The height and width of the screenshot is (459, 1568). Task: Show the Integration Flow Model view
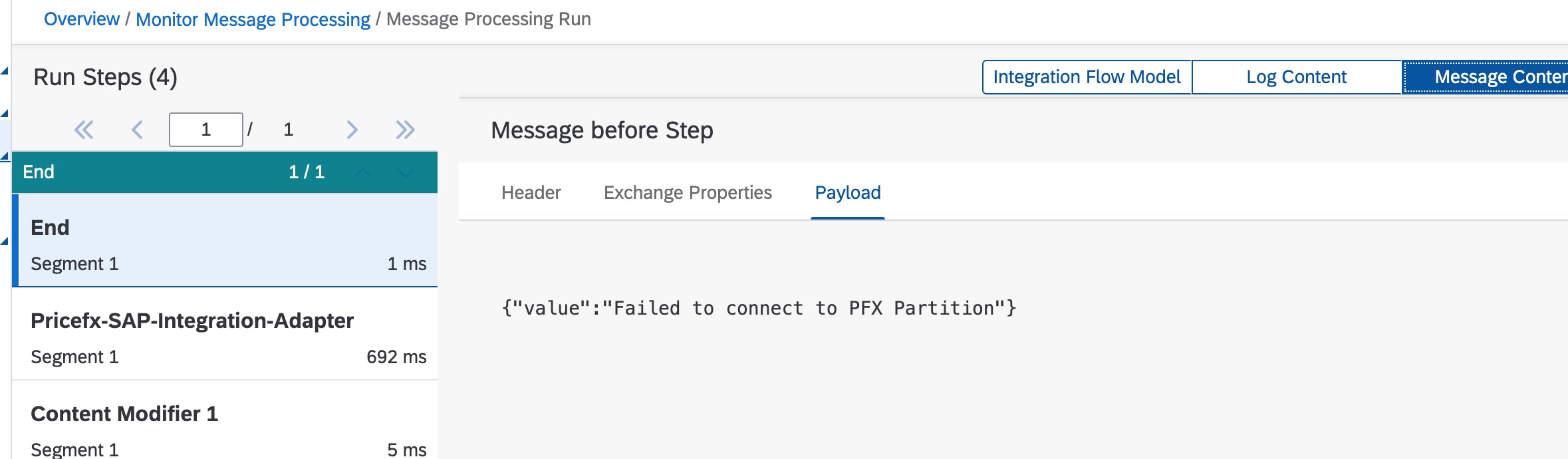point(1087,77)
